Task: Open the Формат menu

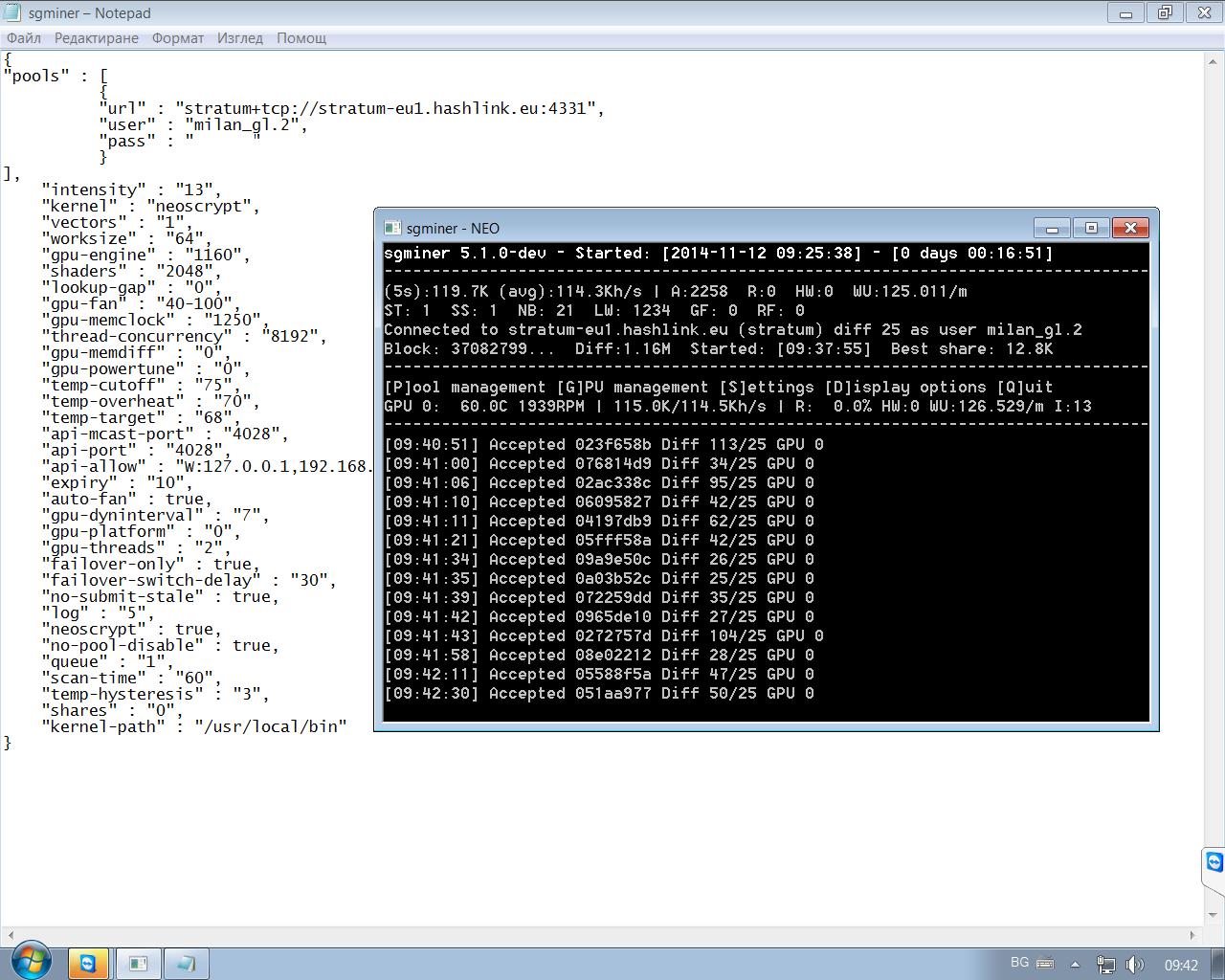Action: click(x=178, y=38)
